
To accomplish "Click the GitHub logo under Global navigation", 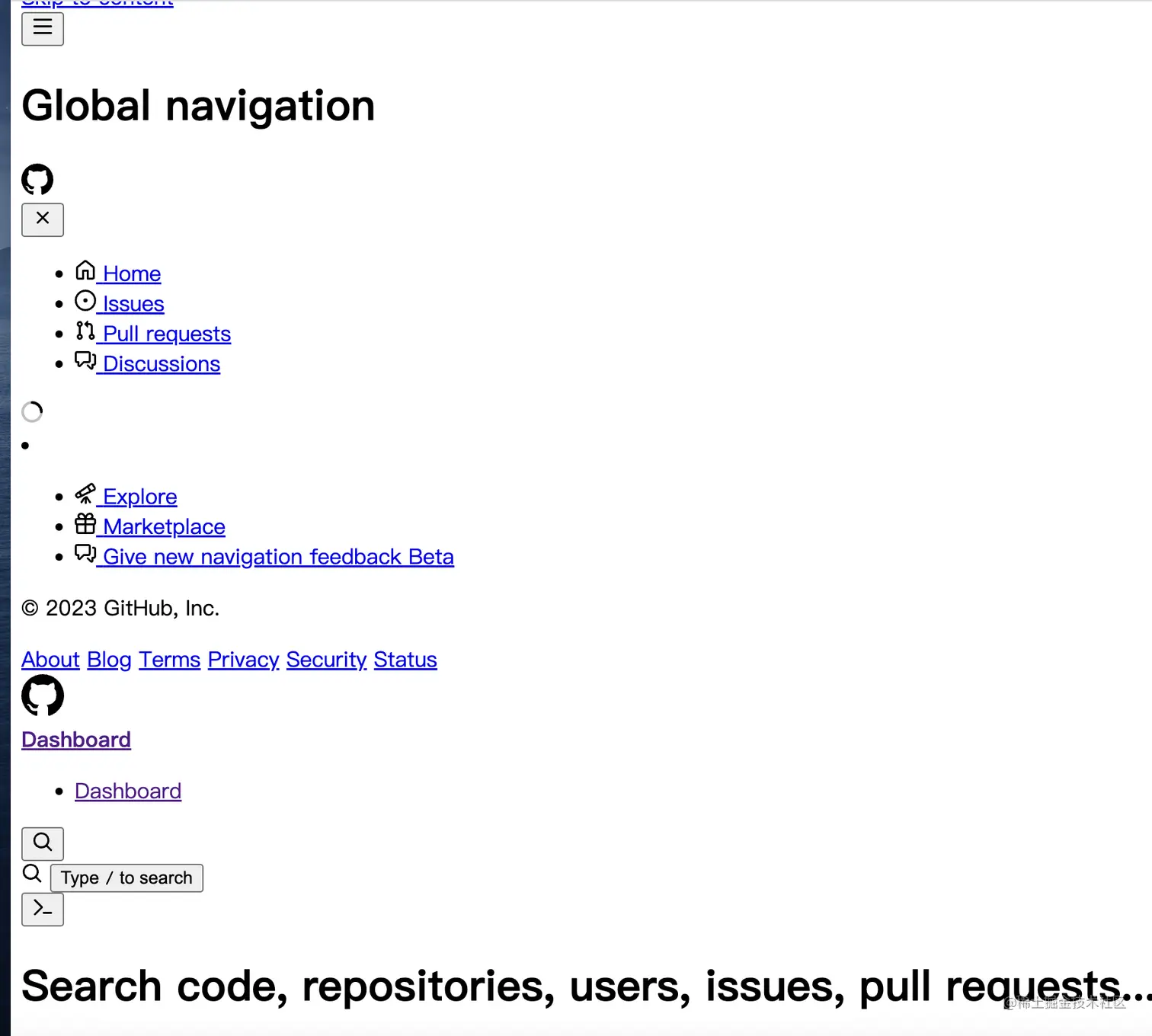I will [x=37, y=180].
